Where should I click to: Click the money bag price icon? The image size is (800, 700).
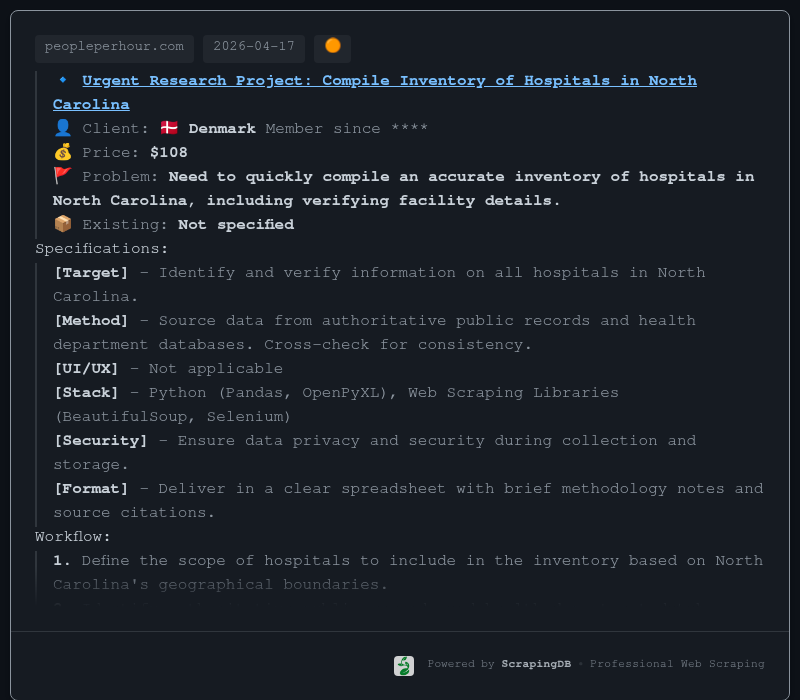(x=63, y=152)
